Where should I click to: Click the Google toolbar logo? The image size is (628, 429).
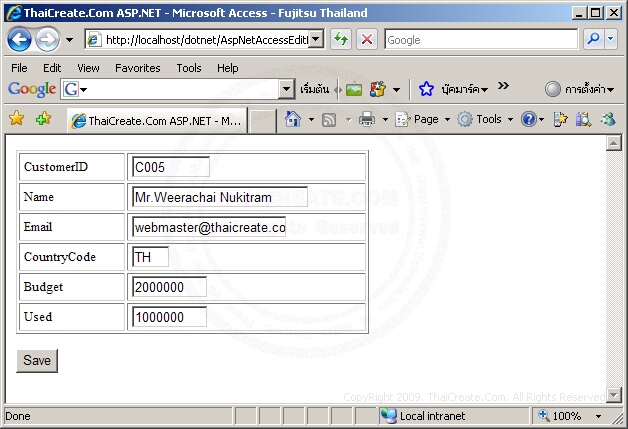[32, 89]
